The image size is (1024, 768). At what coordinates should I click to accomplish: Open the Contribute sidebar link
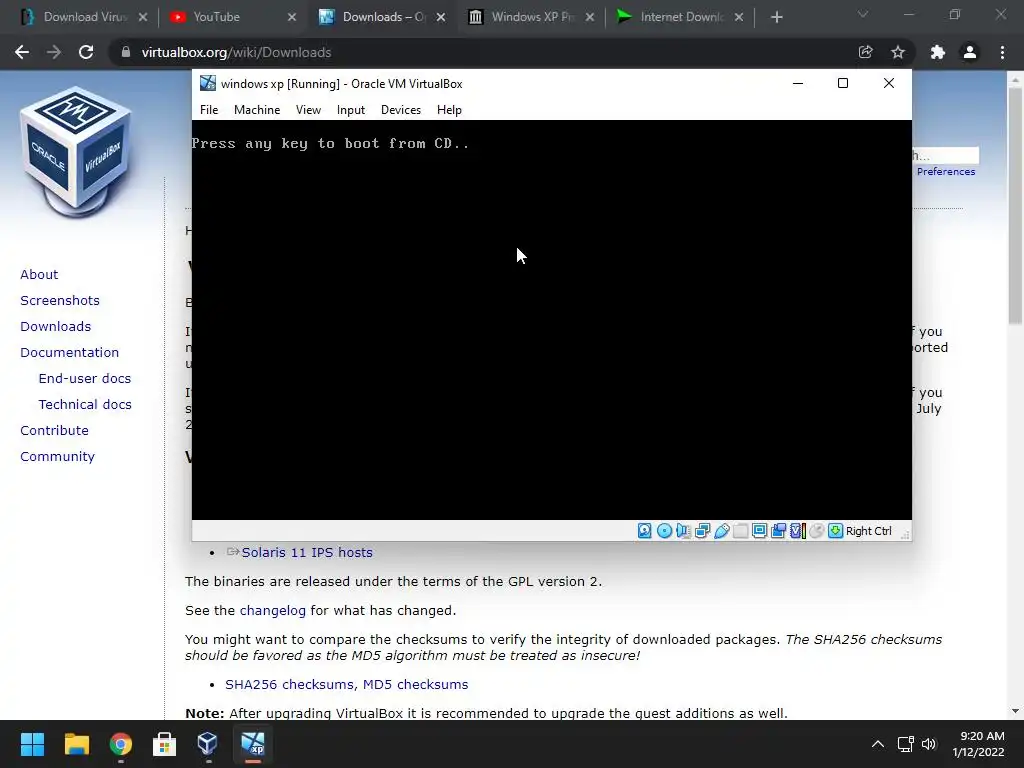click(54, 430)
